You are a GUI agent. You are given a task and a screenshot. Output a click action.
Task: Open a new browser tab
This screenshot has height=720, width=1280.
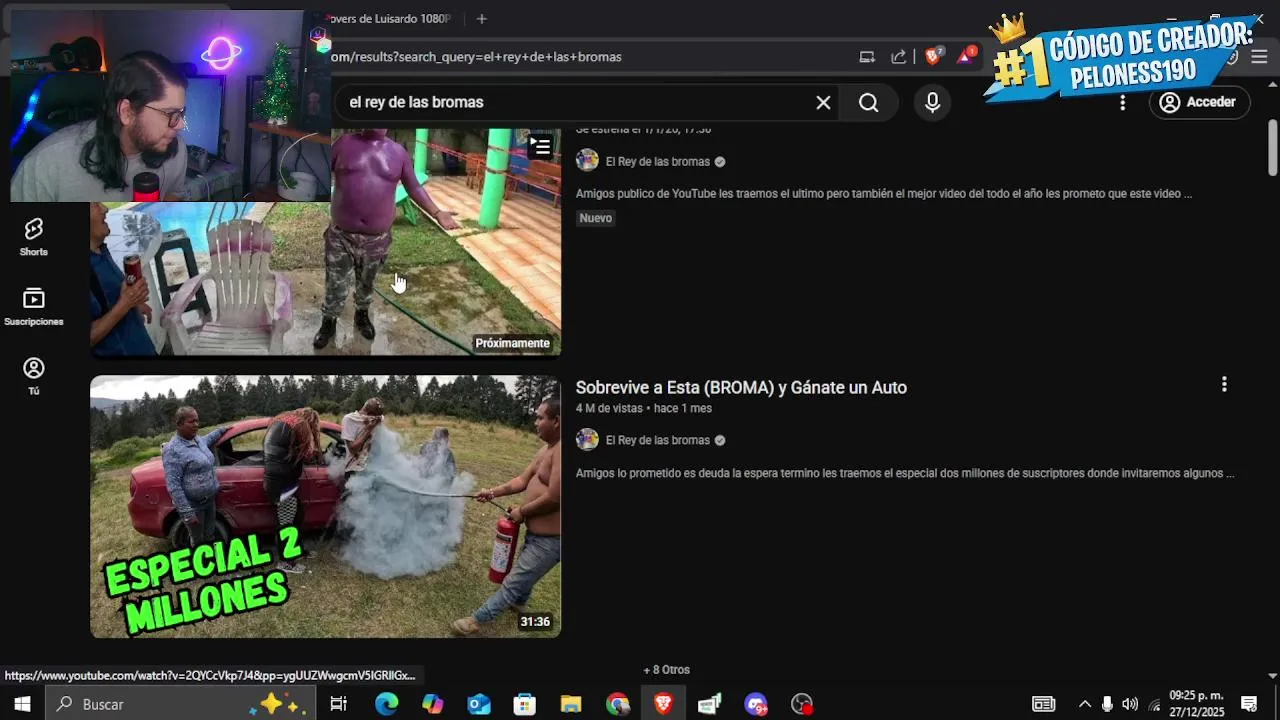[481, 19]
